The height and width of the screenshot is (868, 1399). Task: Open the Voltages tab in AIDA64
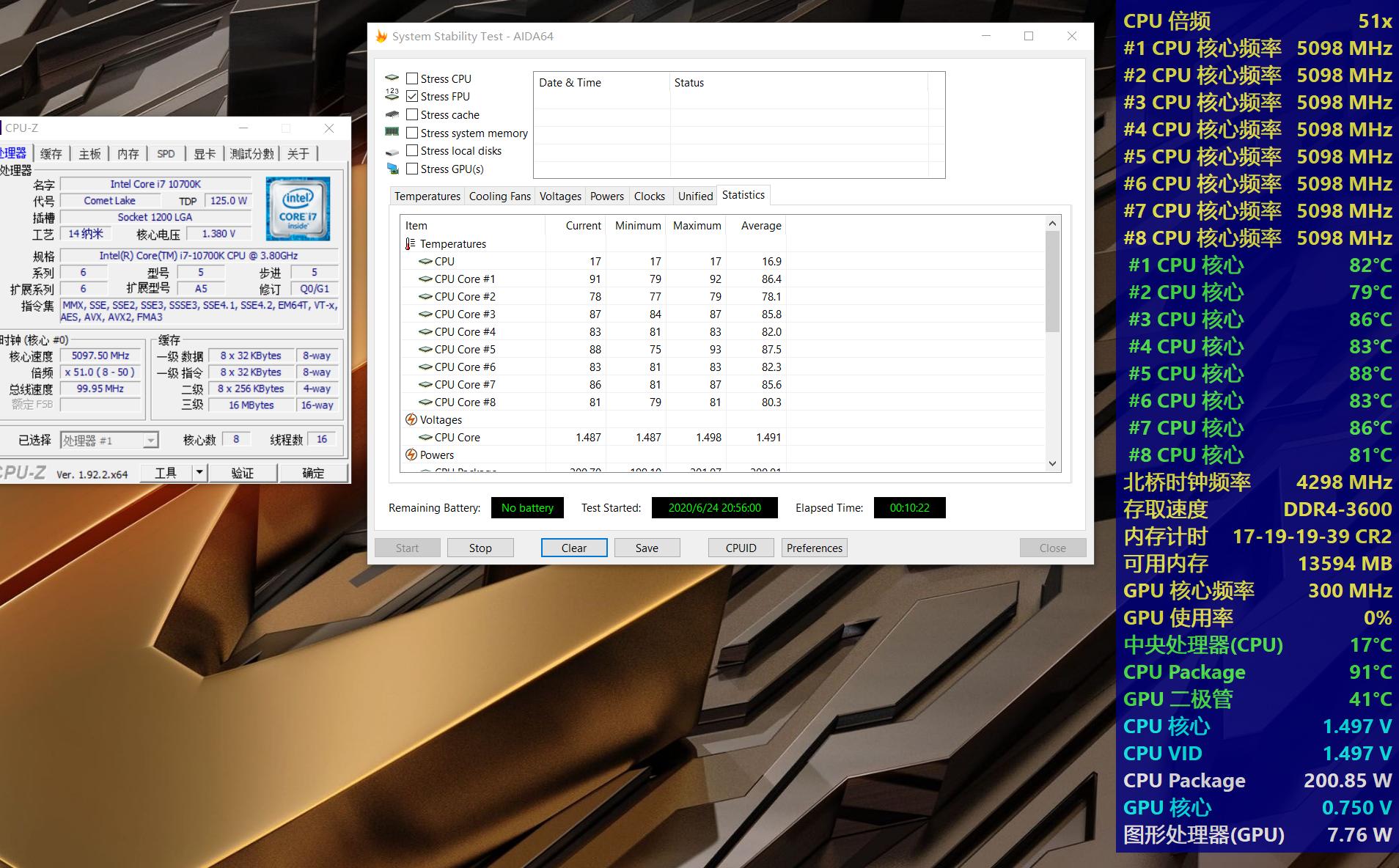coord(560,196)
